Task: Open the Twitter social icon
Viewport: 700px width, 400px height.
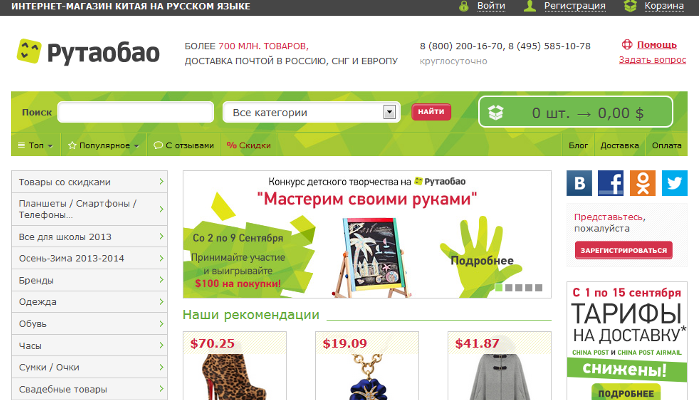Action: pos(675,183)
